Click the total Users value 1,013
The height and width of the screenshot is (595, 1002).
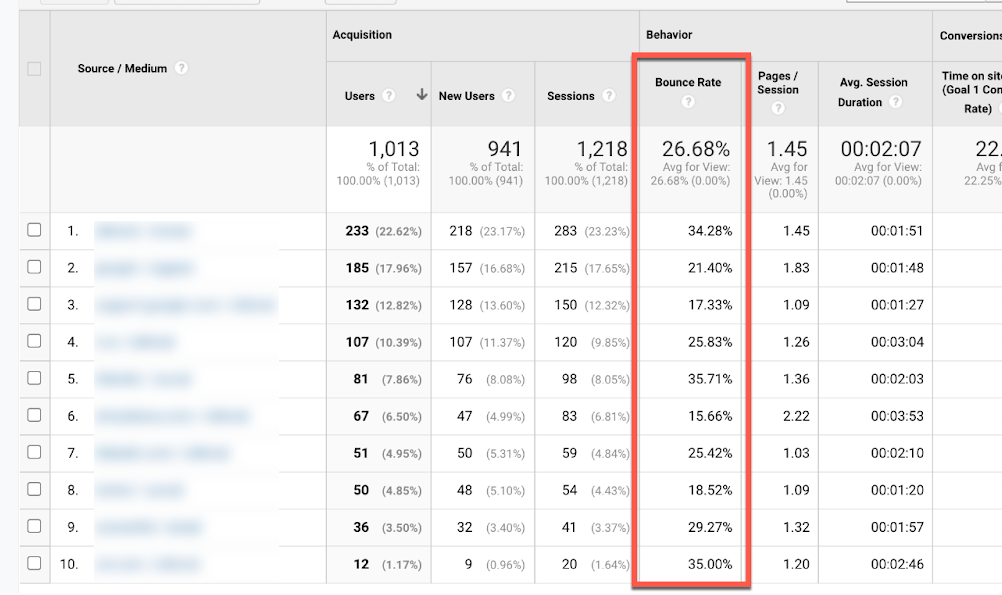394,149
